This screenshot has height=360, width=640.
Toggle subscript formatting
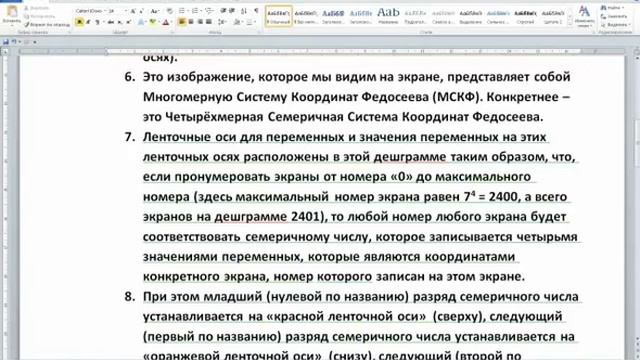[x=120, y=22]
